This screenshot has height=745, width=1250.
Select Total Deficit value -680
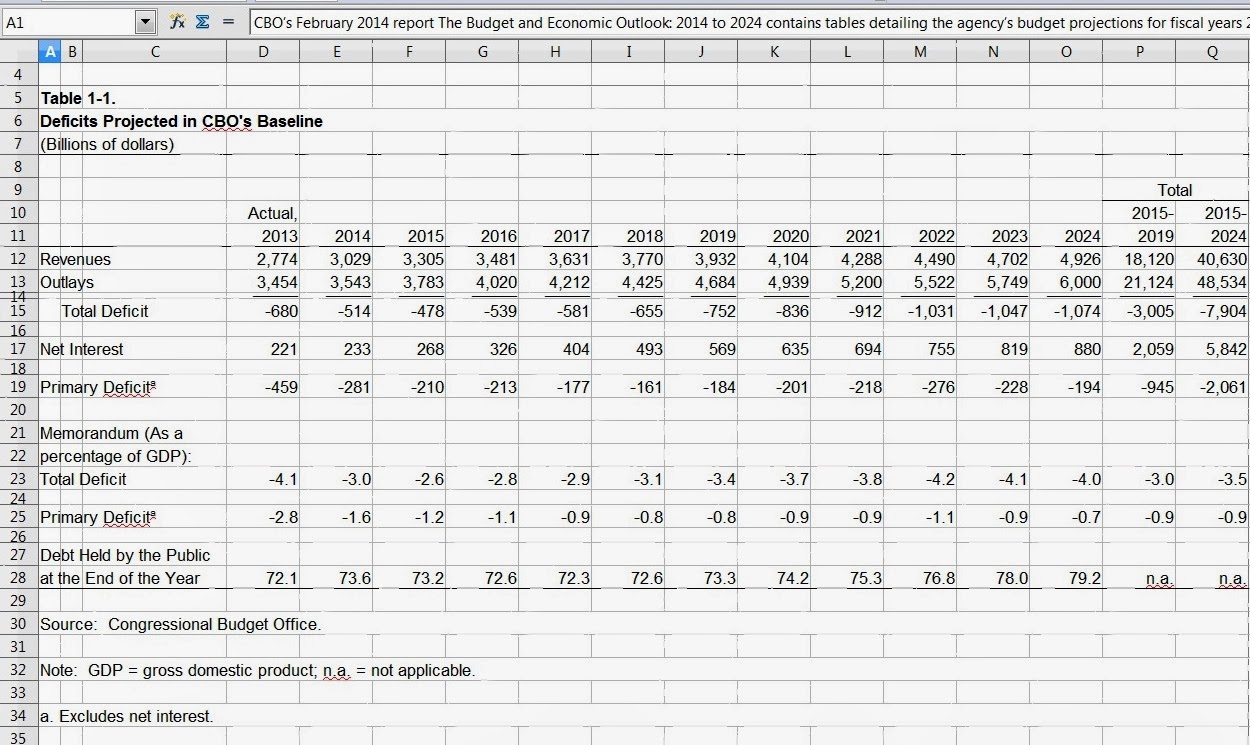click(x=281, y=311)
